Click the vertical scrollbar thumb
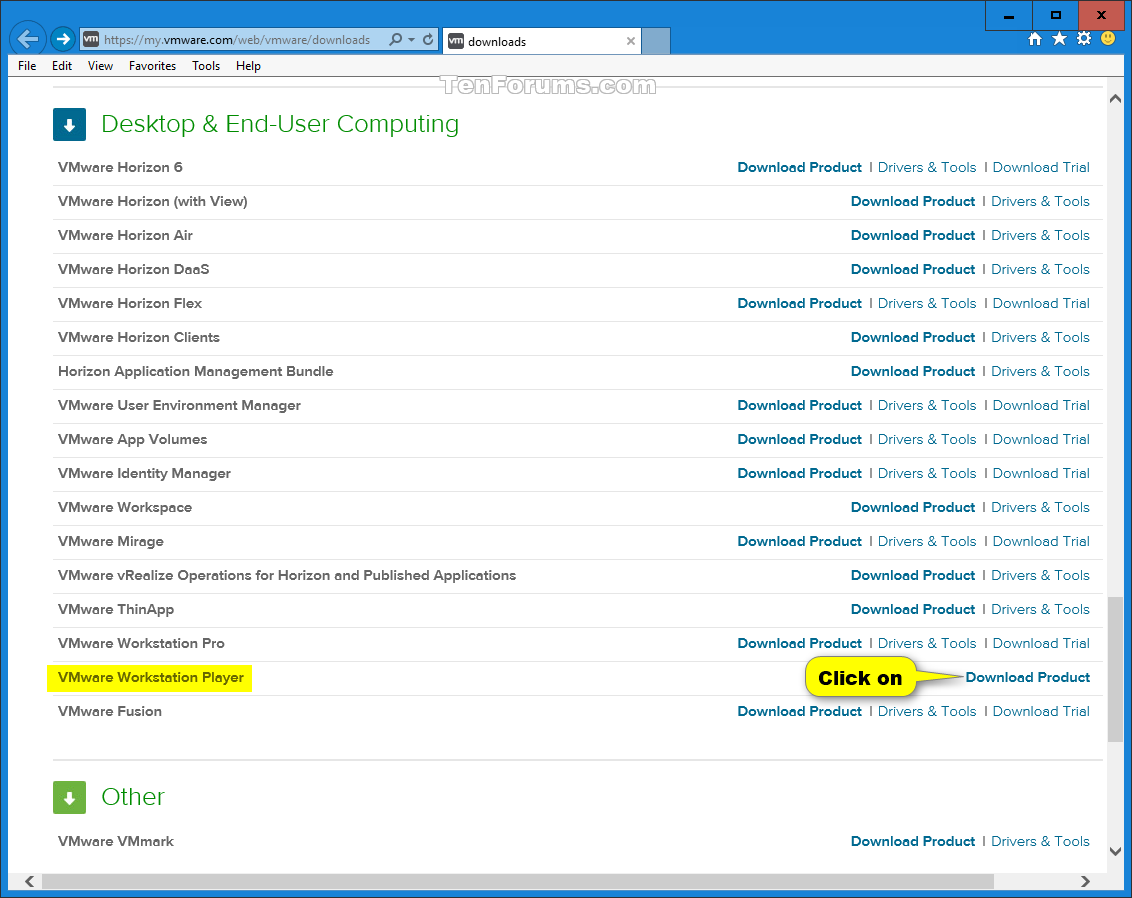Screen dimensions: 1132x898 point(1115,668)
